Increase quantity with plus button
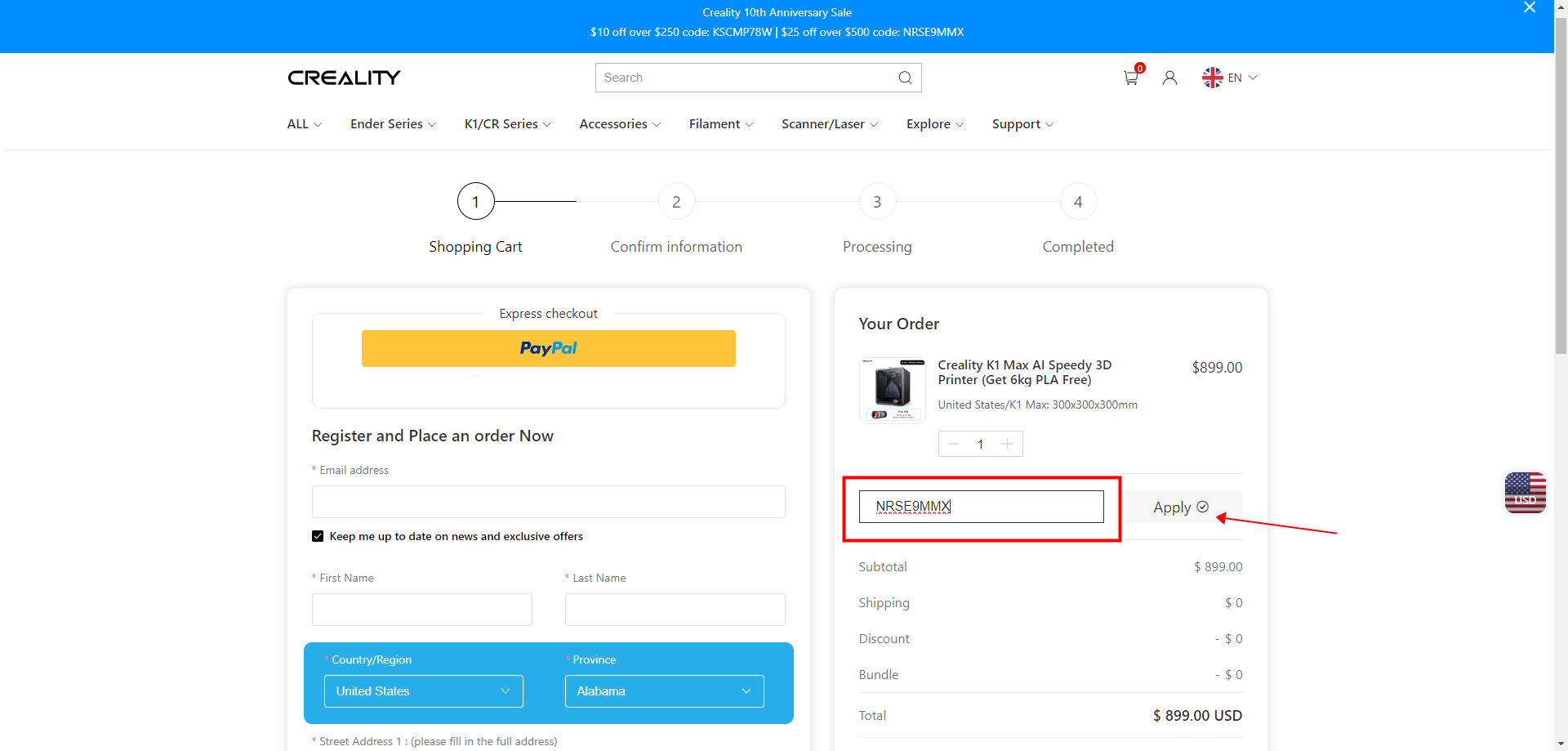 (x=1007, y=444)
